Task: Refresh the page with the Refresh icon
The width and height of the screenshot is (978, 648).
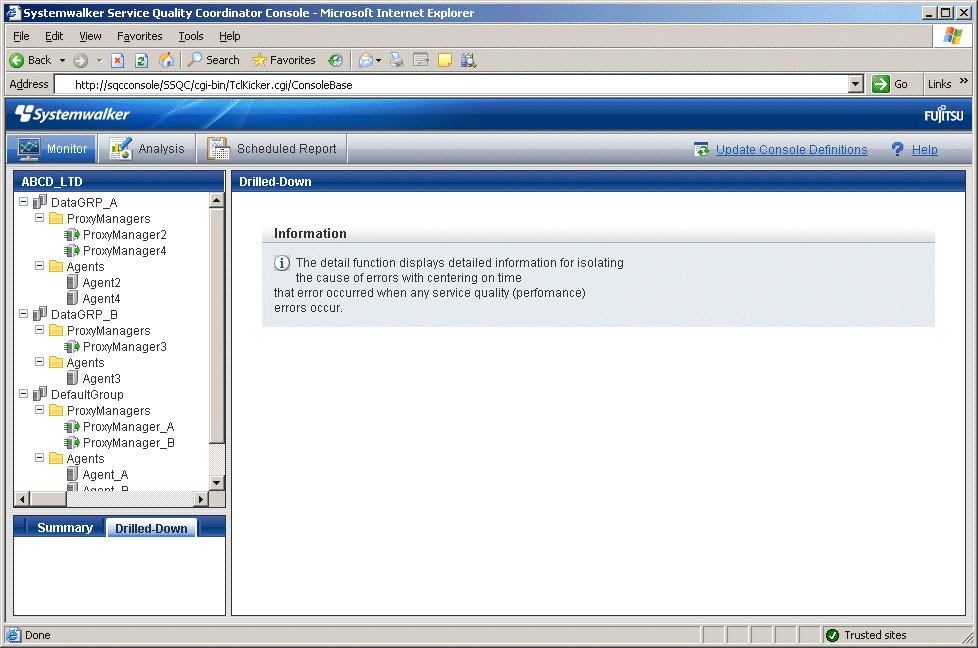Action: pyautogui.click(x=142, y=60)
